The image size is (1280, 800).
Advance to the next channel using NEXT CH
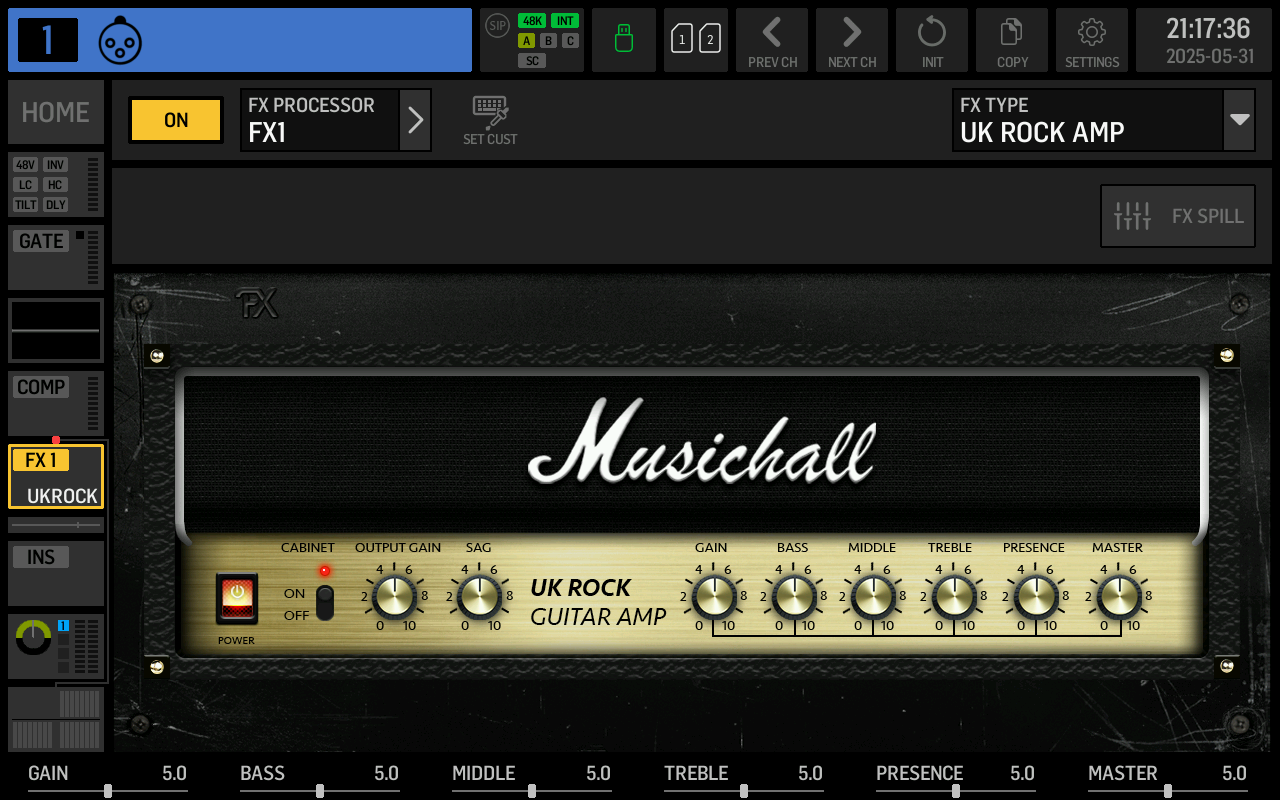[x=851, y=40]
